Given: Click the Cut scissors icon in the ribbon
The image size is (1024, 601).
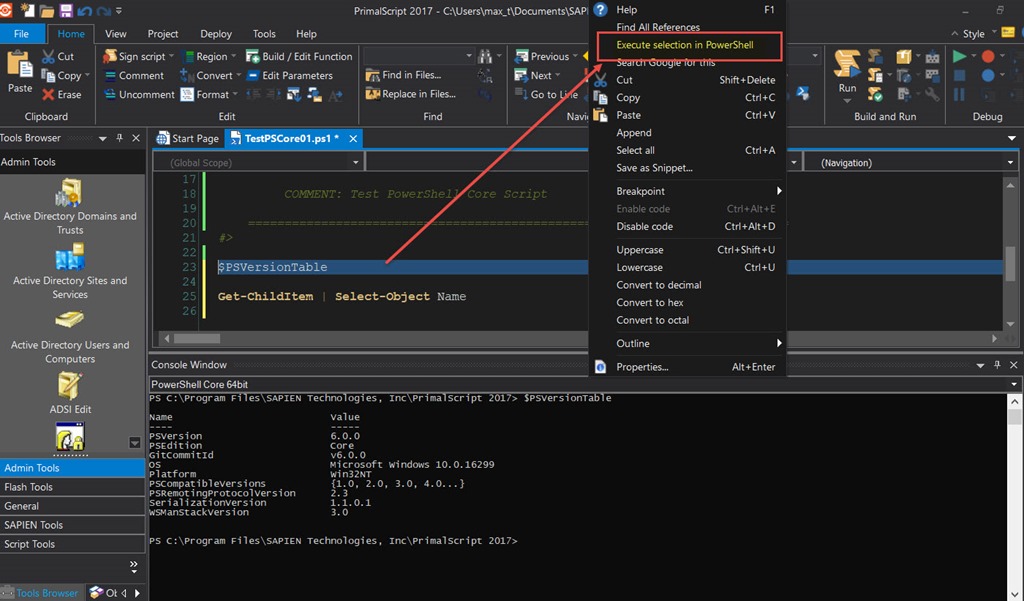Looking at the screenshot, I should pos(48,57).
